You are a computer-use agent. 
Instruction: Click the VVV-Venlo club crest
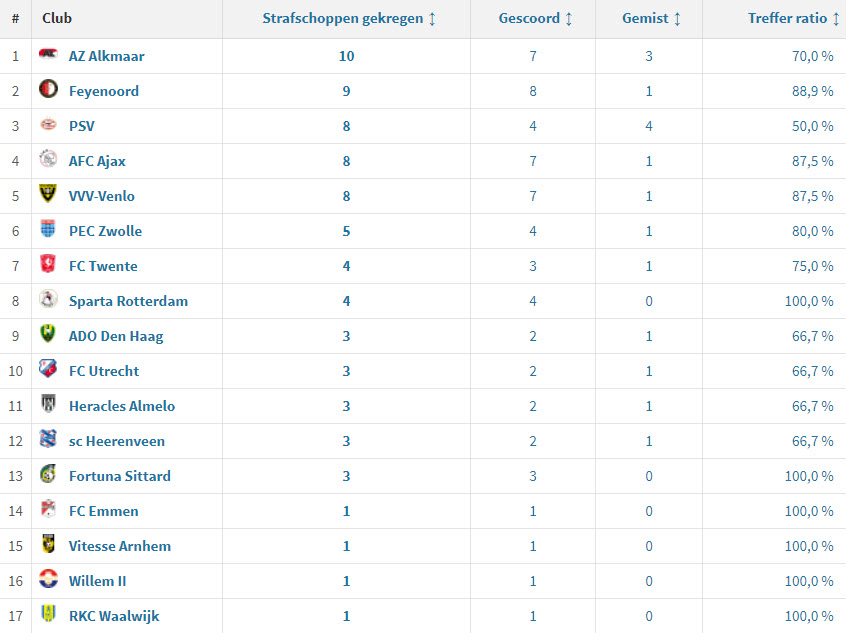pos(48,195)
